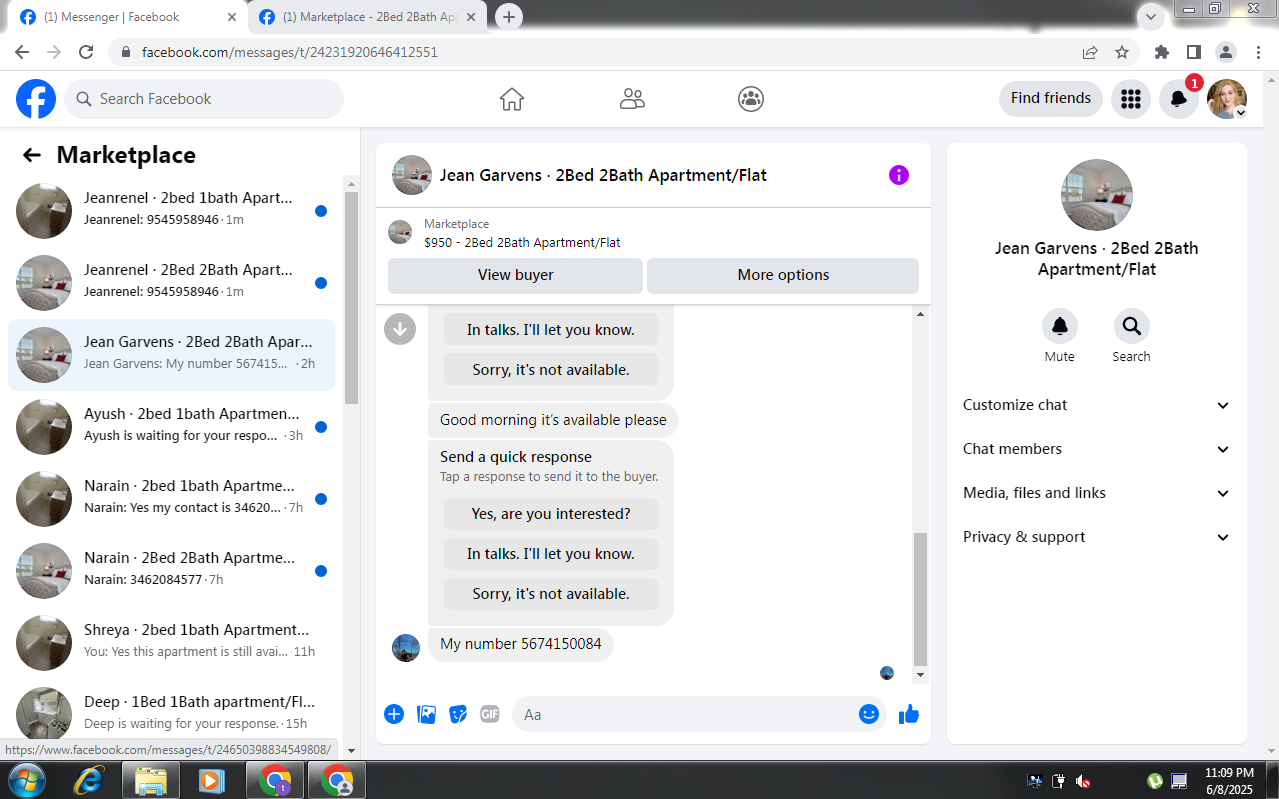Click Jean Garvens listing thumbnail in right panel
The width and height of the screenshot is (1279, 799).
coord(1097,195)
